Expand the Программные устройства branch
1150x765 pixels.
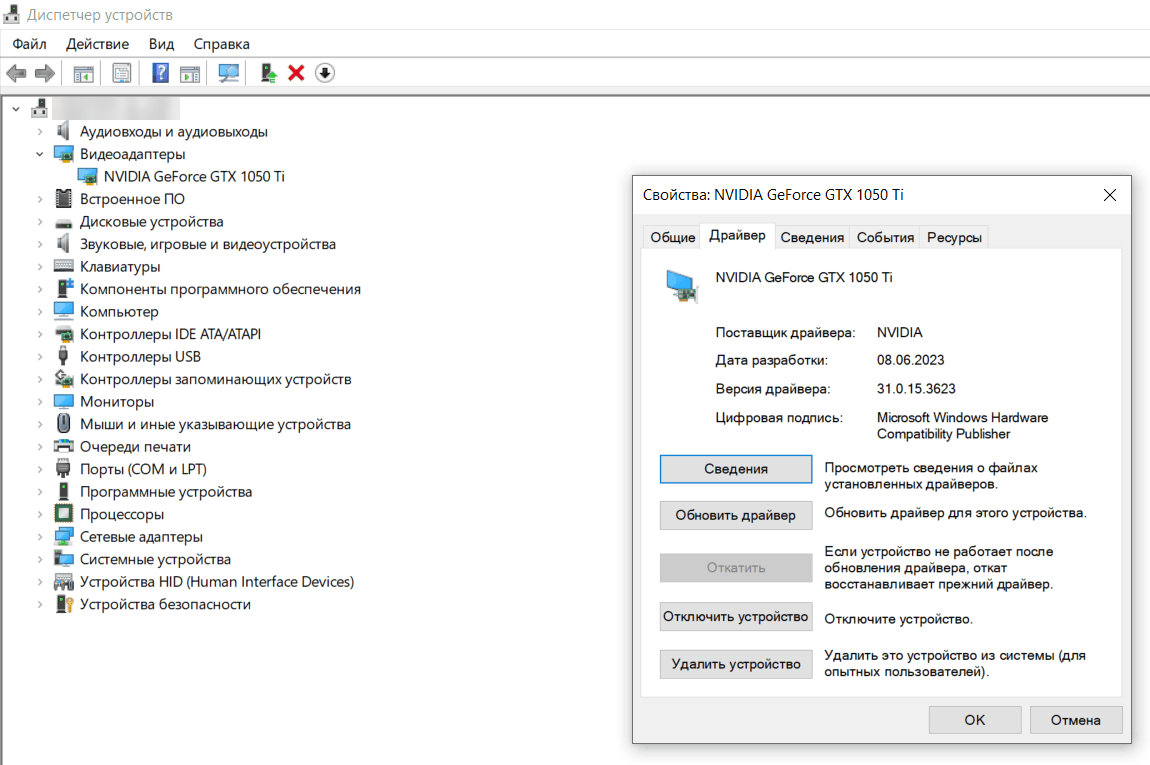pyautogui.click(x=40, y=492)
